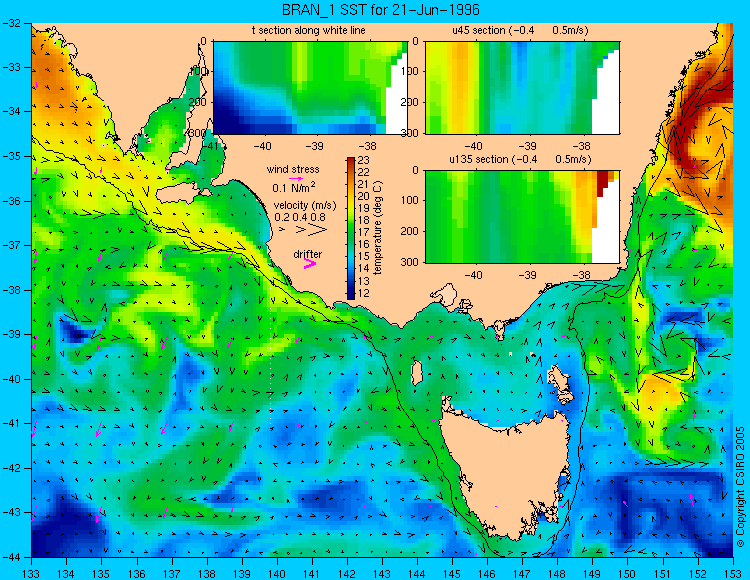Screen dimensions: 750x580
Task: Click the 'velocity (m/s)' legend label
Action: (x=305, y=206)
